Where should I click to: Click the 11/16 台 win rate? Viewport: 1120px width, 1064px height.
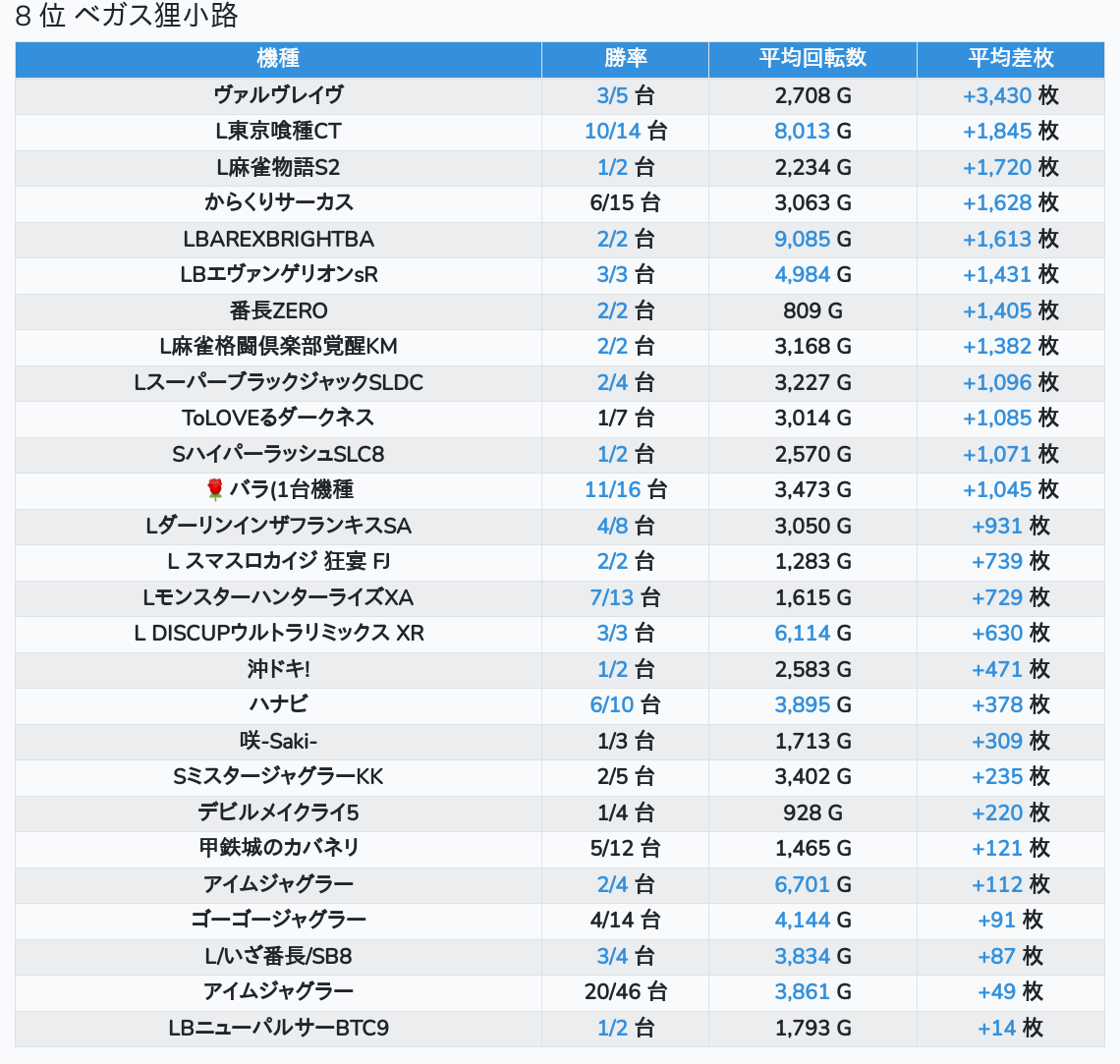click(626, 490)
